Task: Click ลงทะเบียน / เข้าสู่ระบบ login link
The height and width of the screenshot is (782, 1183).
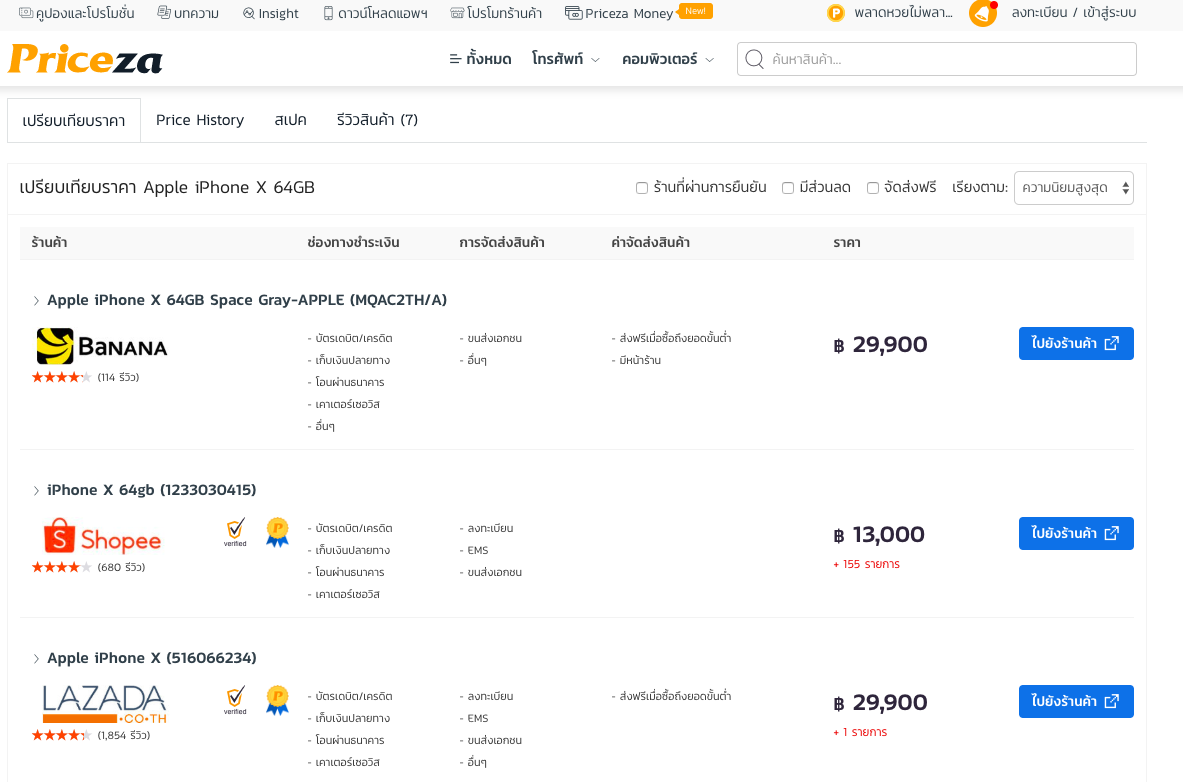Action: tap(1074, 13)
